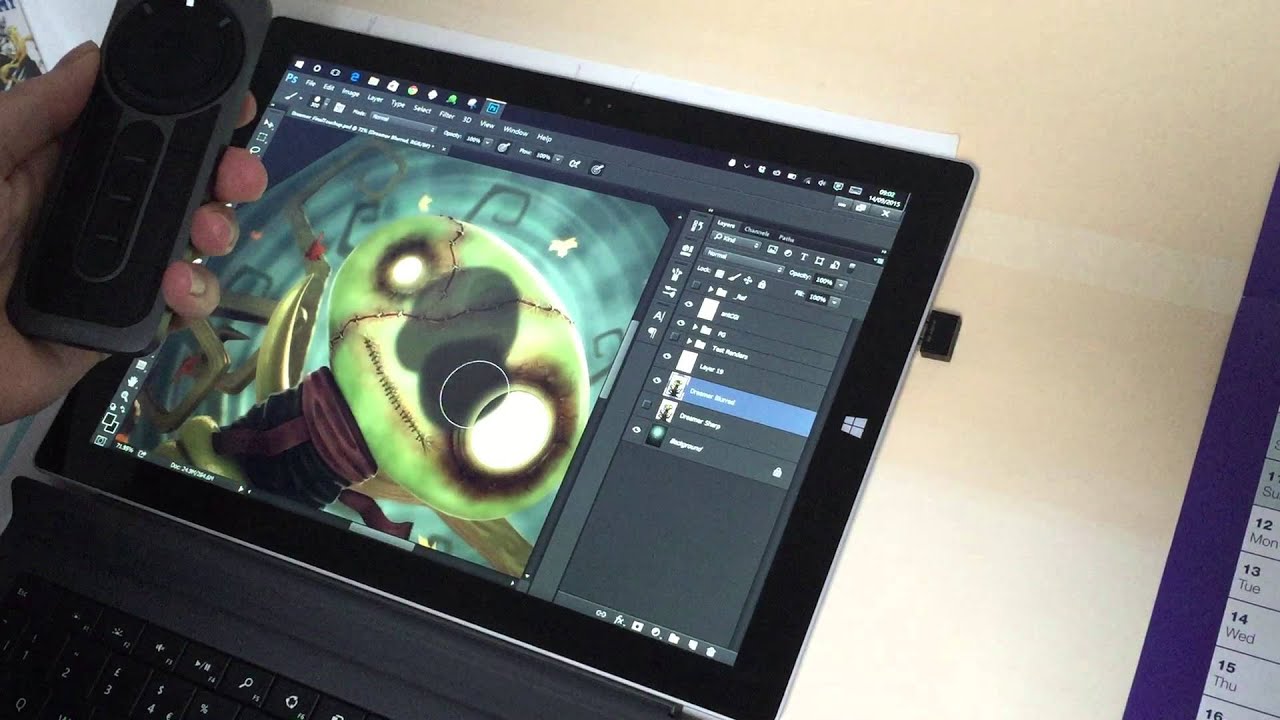The height and width of the screenshot is (720, 1280).
Task: Lock all layer attributes
Action: click(762, 284)
